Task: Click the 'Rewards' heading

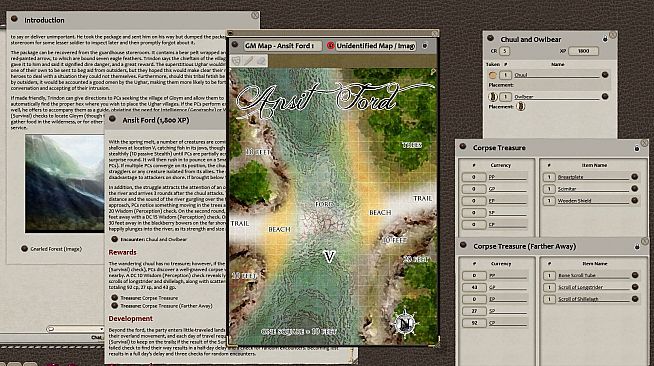Action: pos(122,252)
